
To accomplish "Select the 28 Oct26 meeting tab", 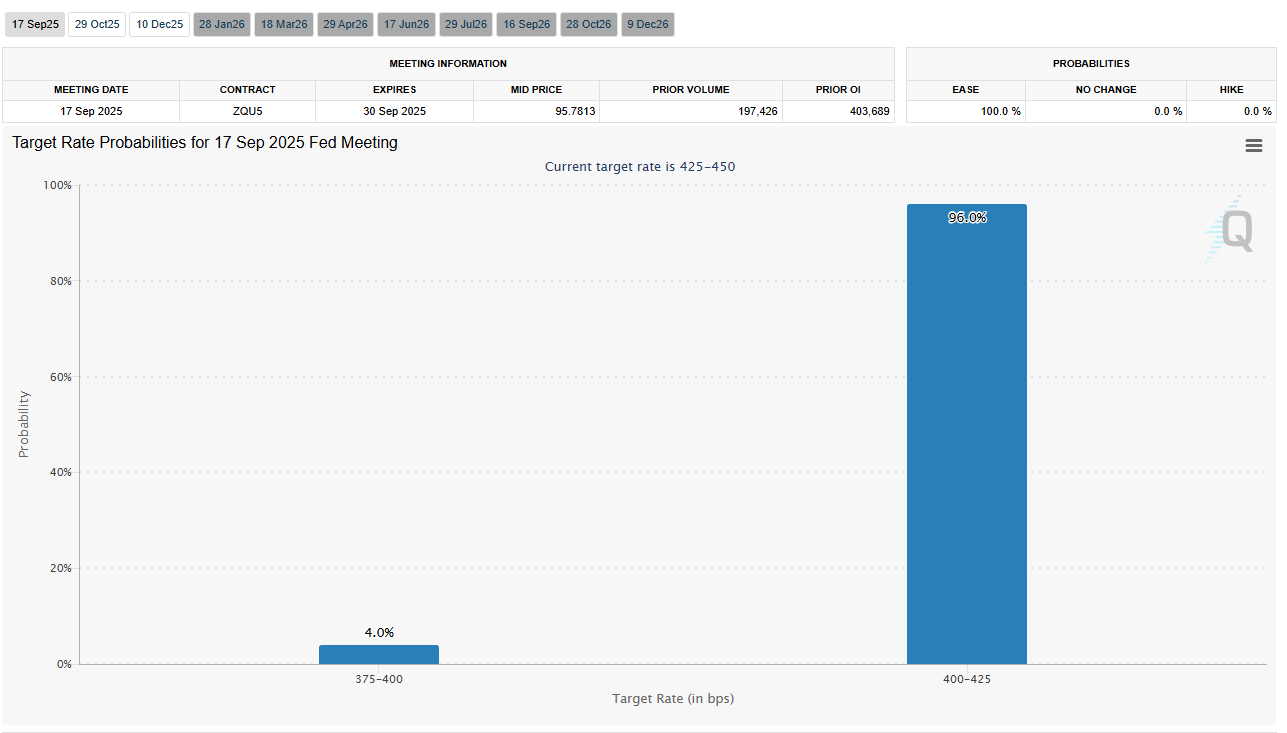I will (588, 24).
